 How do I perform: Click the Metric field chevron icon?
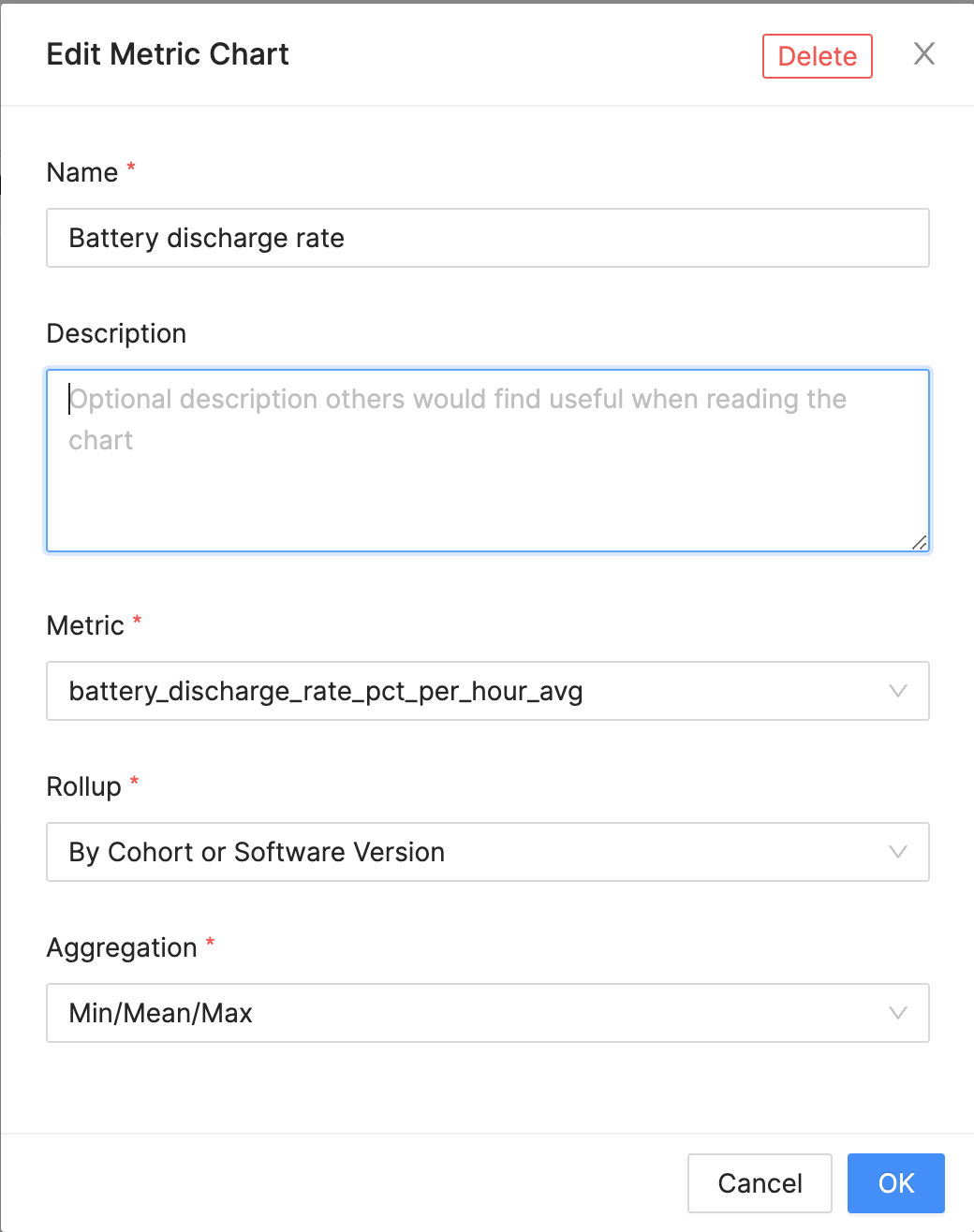coord(898,691)
